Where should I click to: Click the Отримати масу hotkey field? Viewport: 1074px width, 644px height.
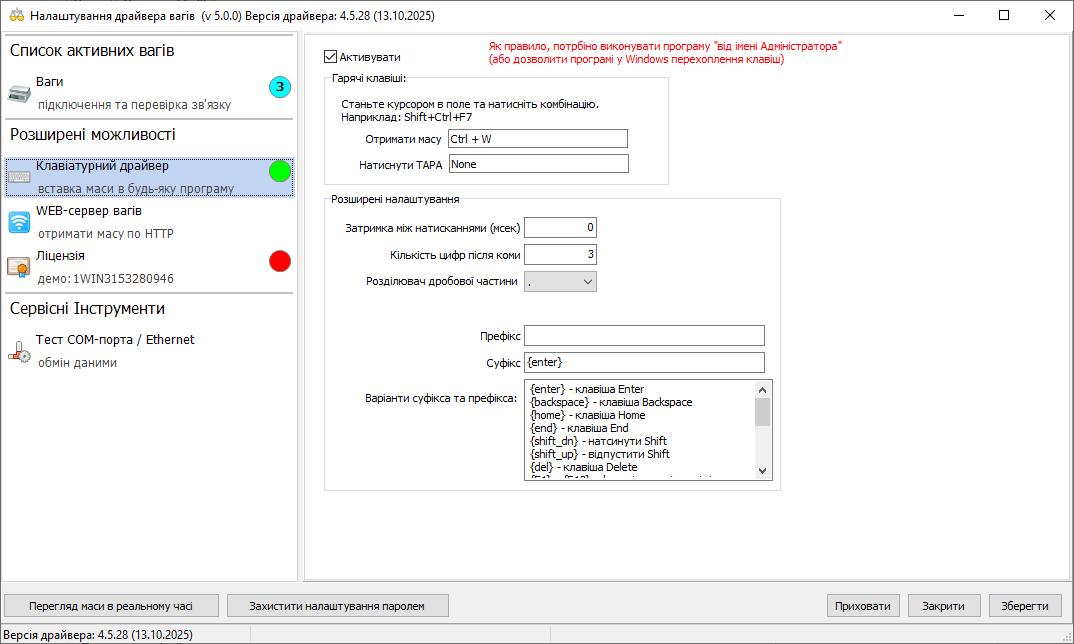click(x=538, y=139)
